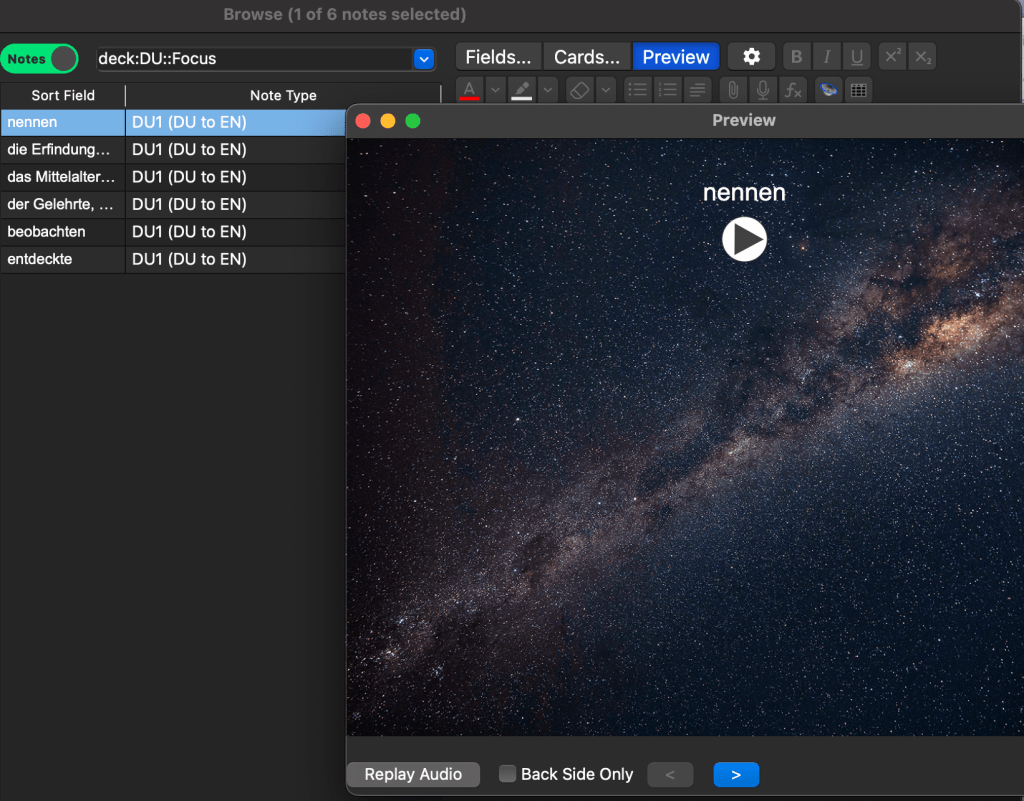Click the Note Type column header
The height and width of the screenshot is (801, 1024).
pos(283,96)
